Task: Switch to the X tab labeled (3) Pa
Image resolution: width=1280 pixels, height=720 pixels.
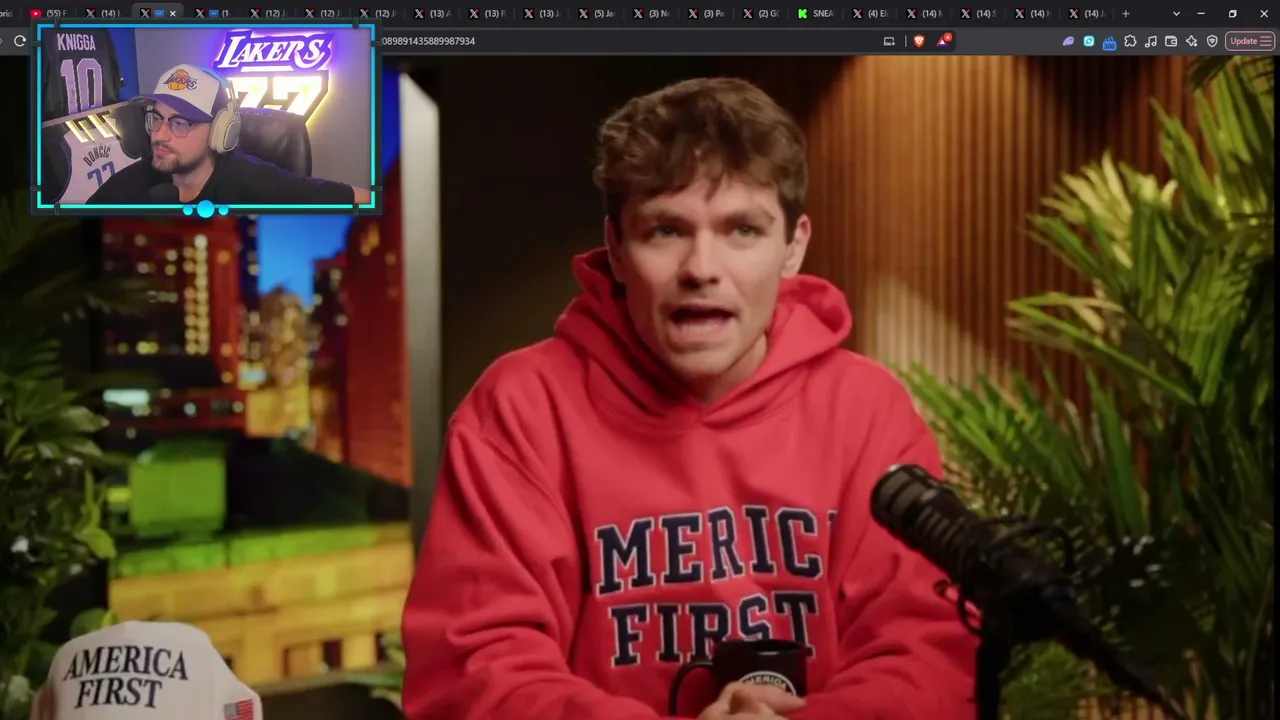Action: point(707,13)
